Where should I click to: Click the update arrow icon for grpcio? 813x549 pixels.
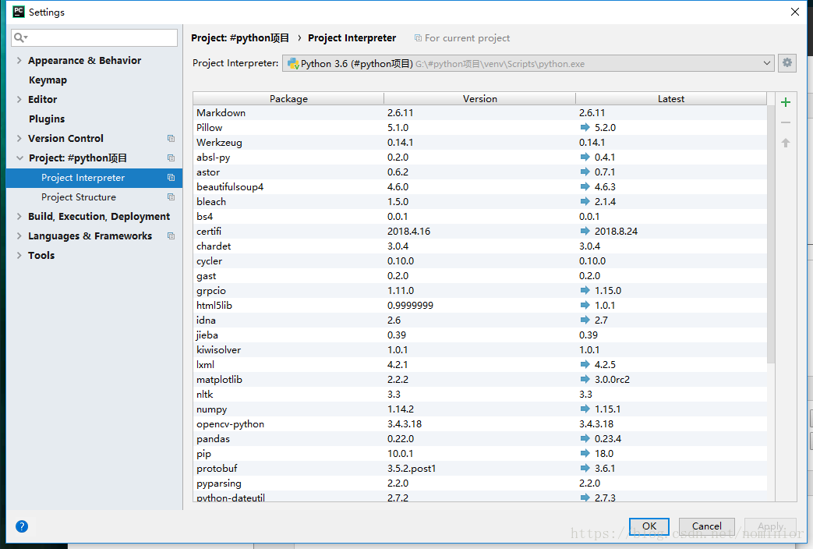click(x=585, y=290)
